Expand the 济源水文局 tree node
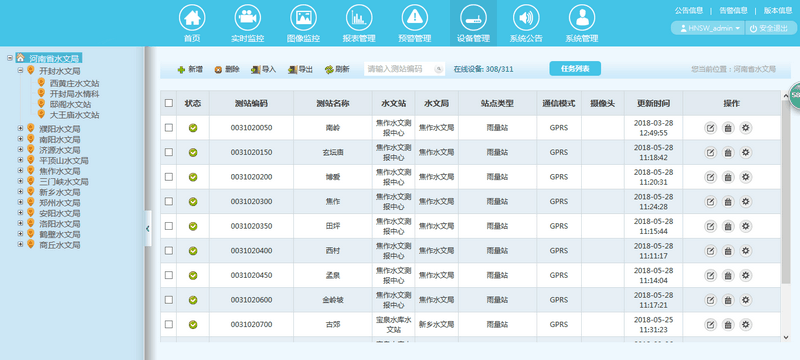The image size is (800, 360). (x=20, y=149)
